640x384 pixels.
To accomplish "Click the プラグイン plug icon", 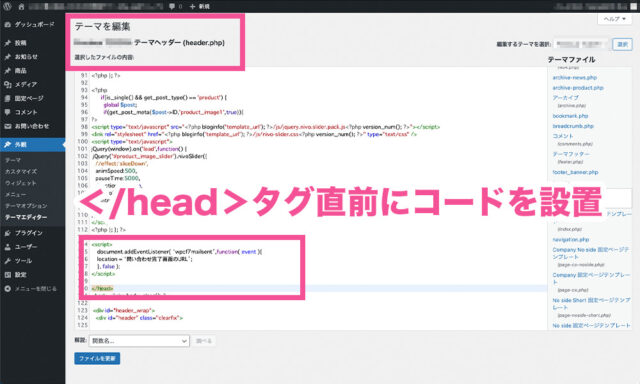I will click(x=7, y=233).
